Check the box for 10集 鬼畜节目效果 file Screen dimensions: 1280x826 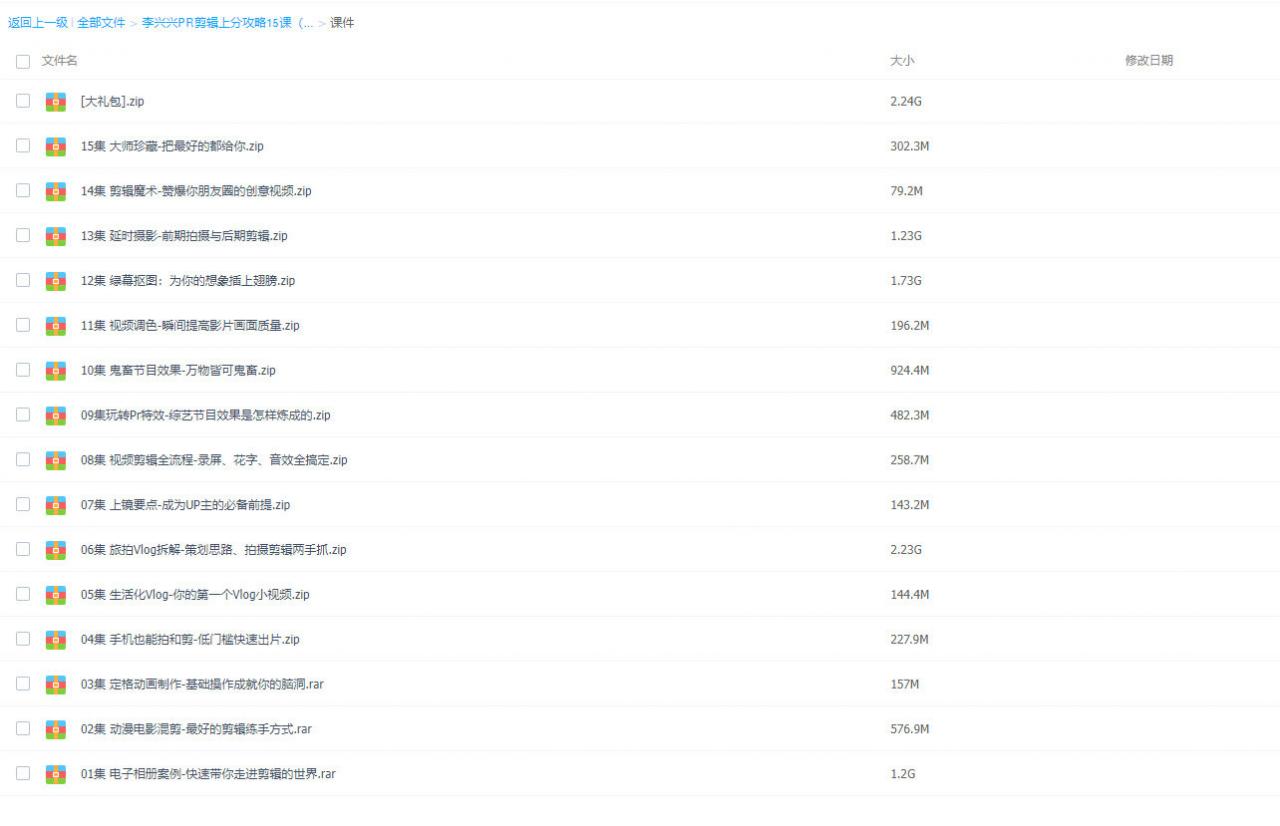[x=23, y=370]
